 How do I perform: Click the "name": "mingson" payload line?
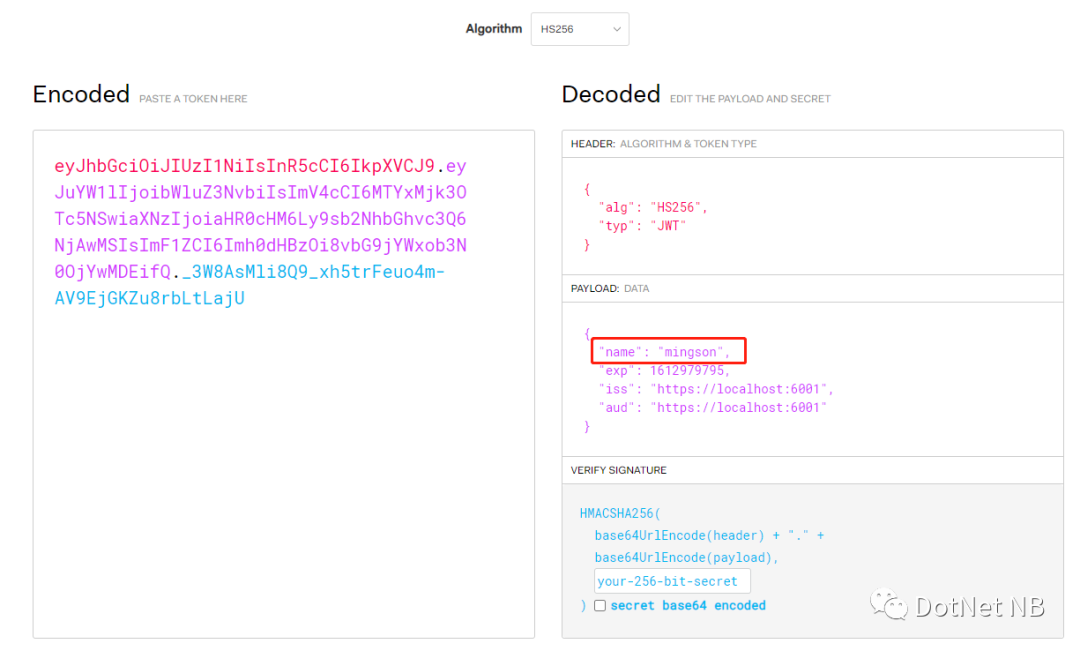(664, 352)
